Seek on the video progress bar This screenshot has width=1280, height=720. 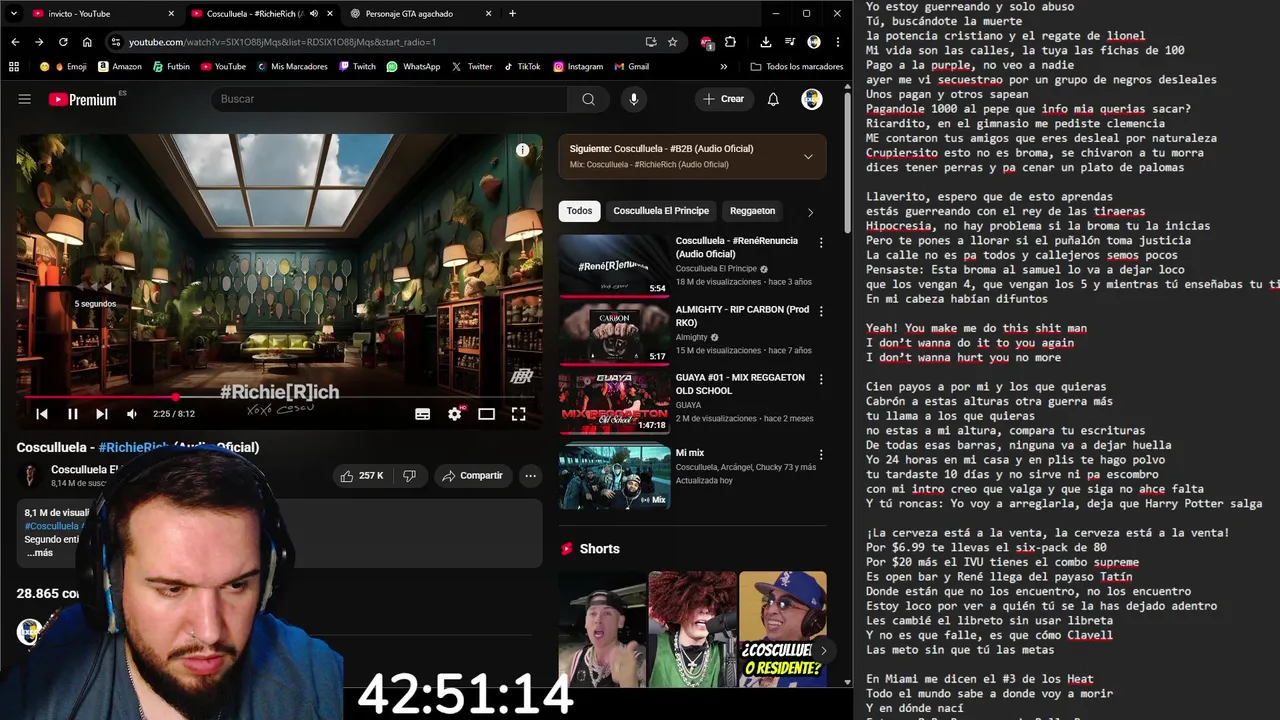(x=279, y=397)
